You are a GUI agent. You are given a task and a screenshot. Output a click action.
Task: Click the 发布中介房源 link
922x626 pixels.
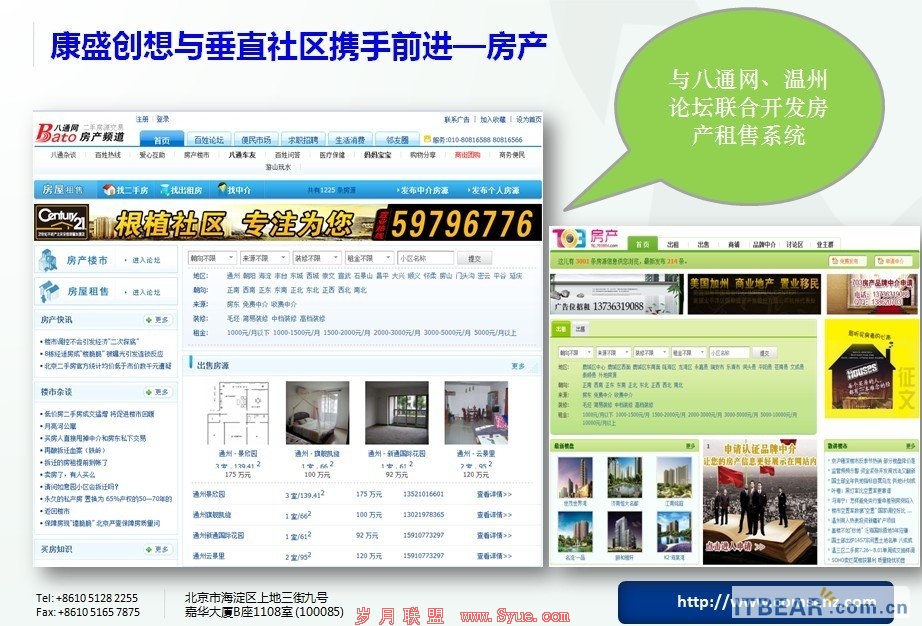tap(423, 190)
